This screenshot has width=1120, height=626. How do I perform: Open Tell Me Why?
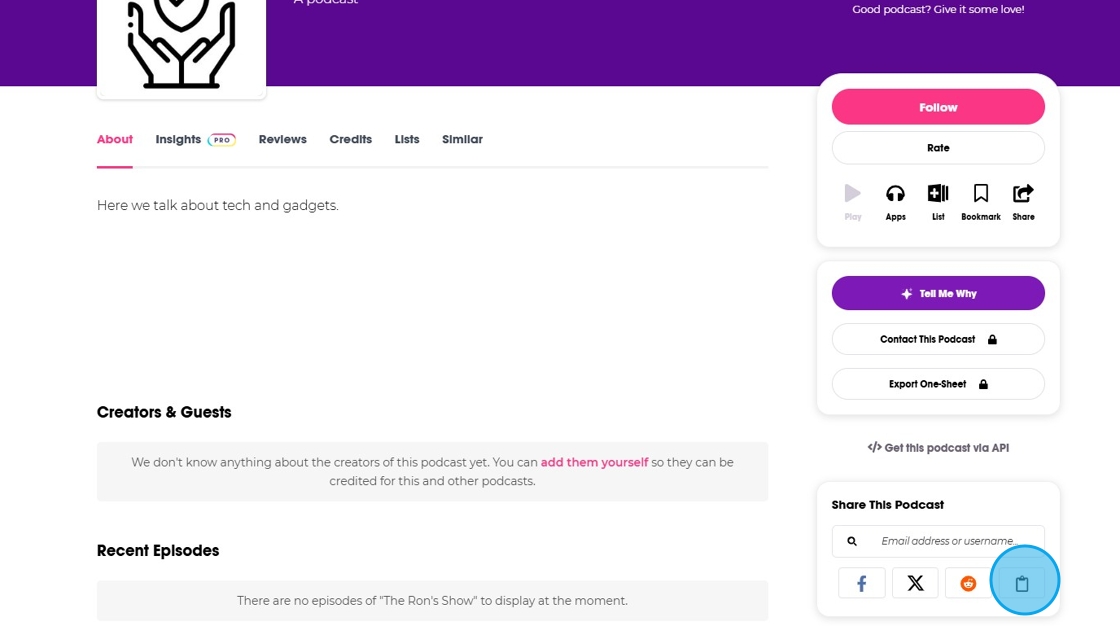[938, 294]
